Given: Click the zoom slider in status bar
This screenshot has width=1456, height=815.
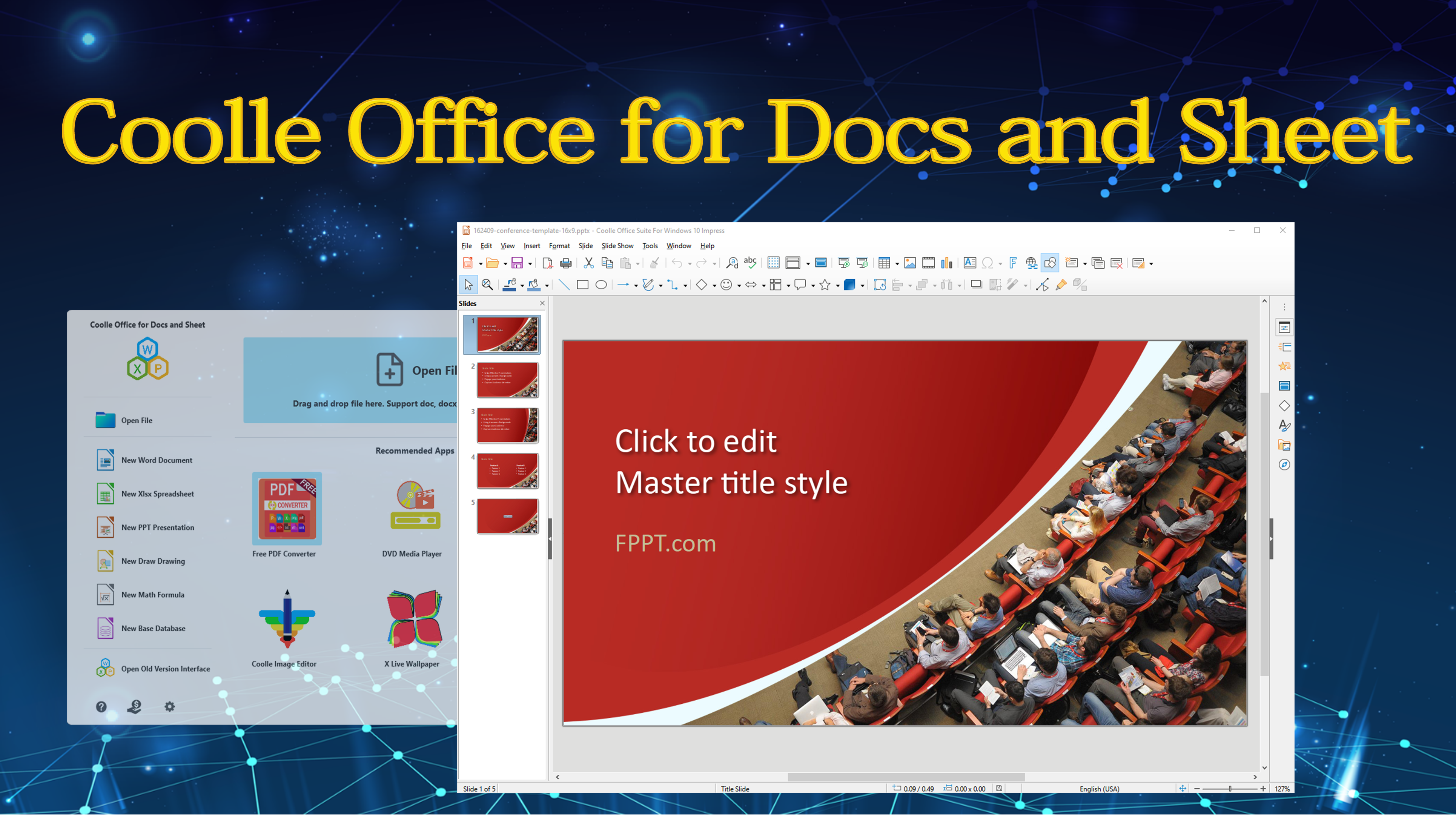Looking at the screenshot, I should (x=1230, y=789).
